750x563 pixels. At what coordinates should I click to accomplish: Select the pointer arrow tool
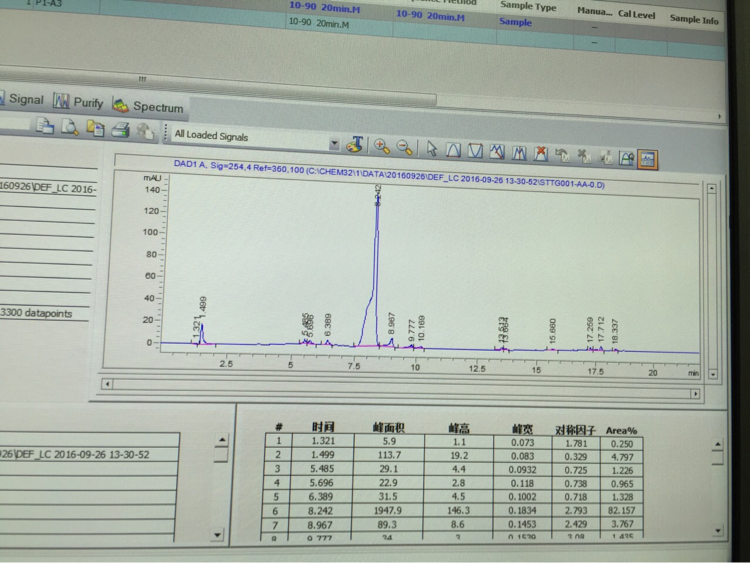click(431, 149)
